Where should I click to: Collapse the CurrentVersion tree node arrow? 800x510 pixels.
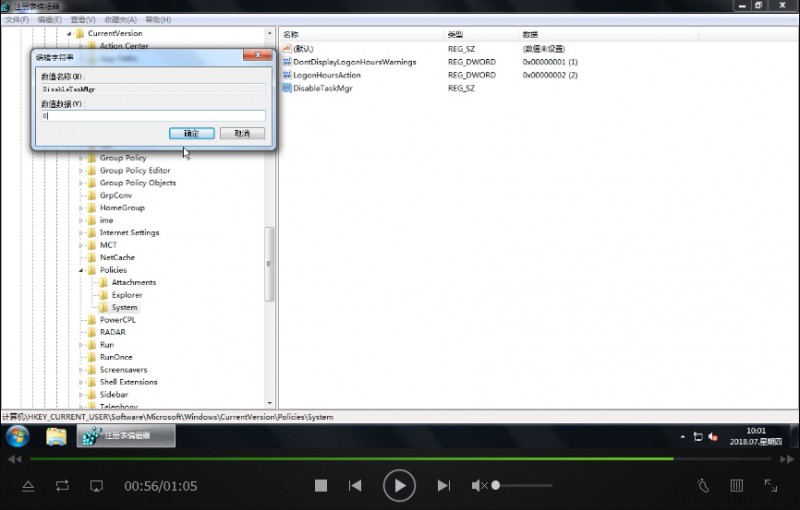(69, 34)
